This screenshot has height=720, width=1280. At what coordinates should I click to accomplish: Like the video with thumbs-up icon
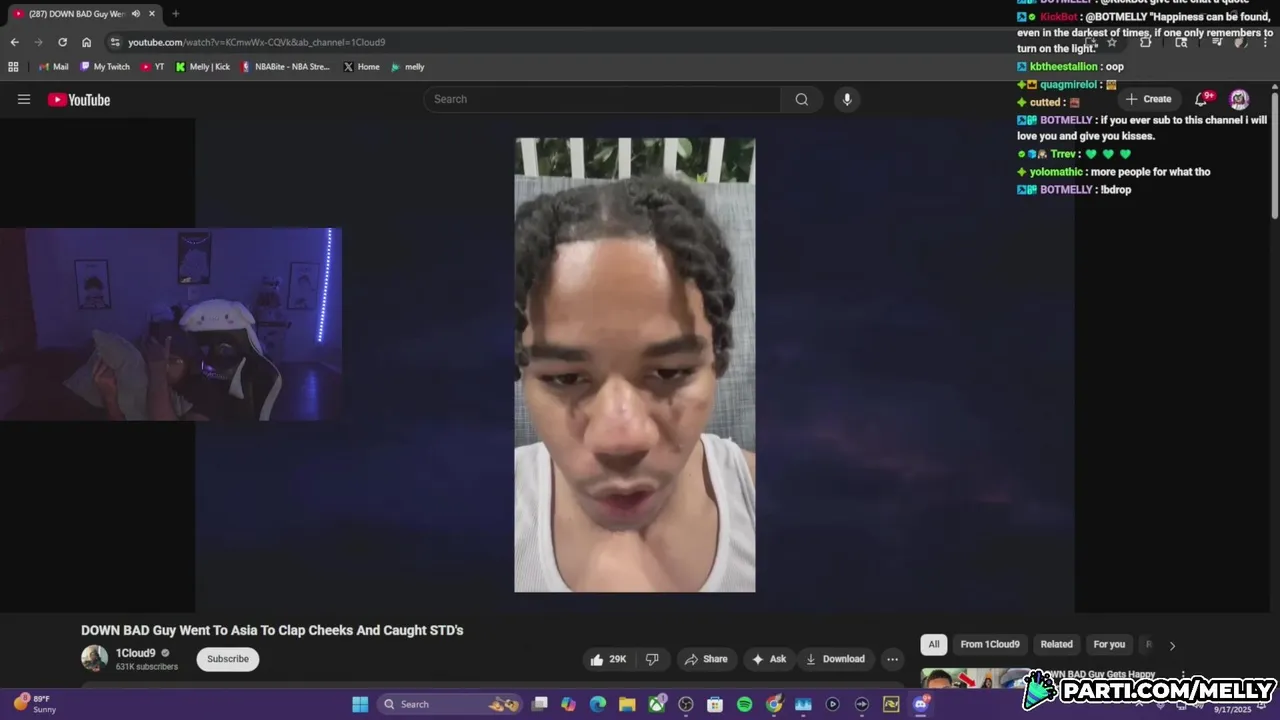pyautogui.click(x=608, y=659)
